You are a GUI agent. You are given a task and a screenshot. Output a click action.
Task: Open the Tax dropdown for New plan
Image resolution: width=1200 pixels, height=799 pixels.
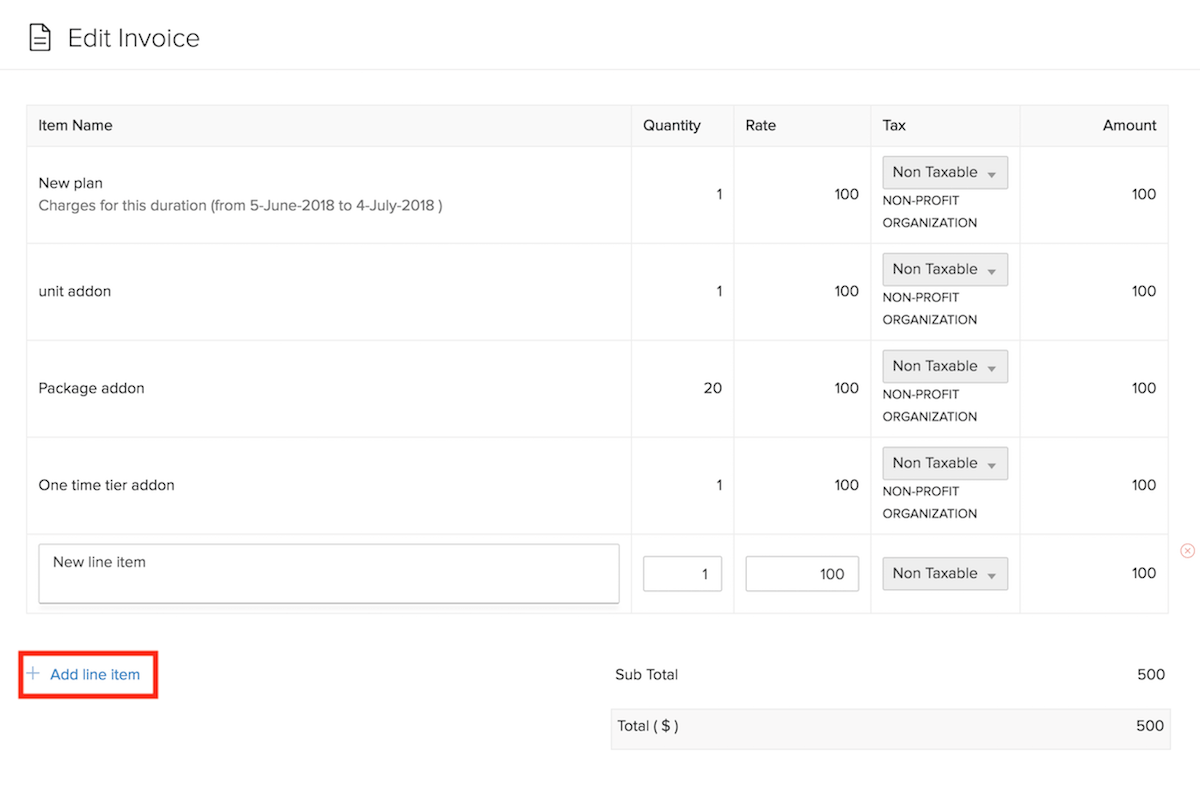pyautogui.click(x=944, y=173)
